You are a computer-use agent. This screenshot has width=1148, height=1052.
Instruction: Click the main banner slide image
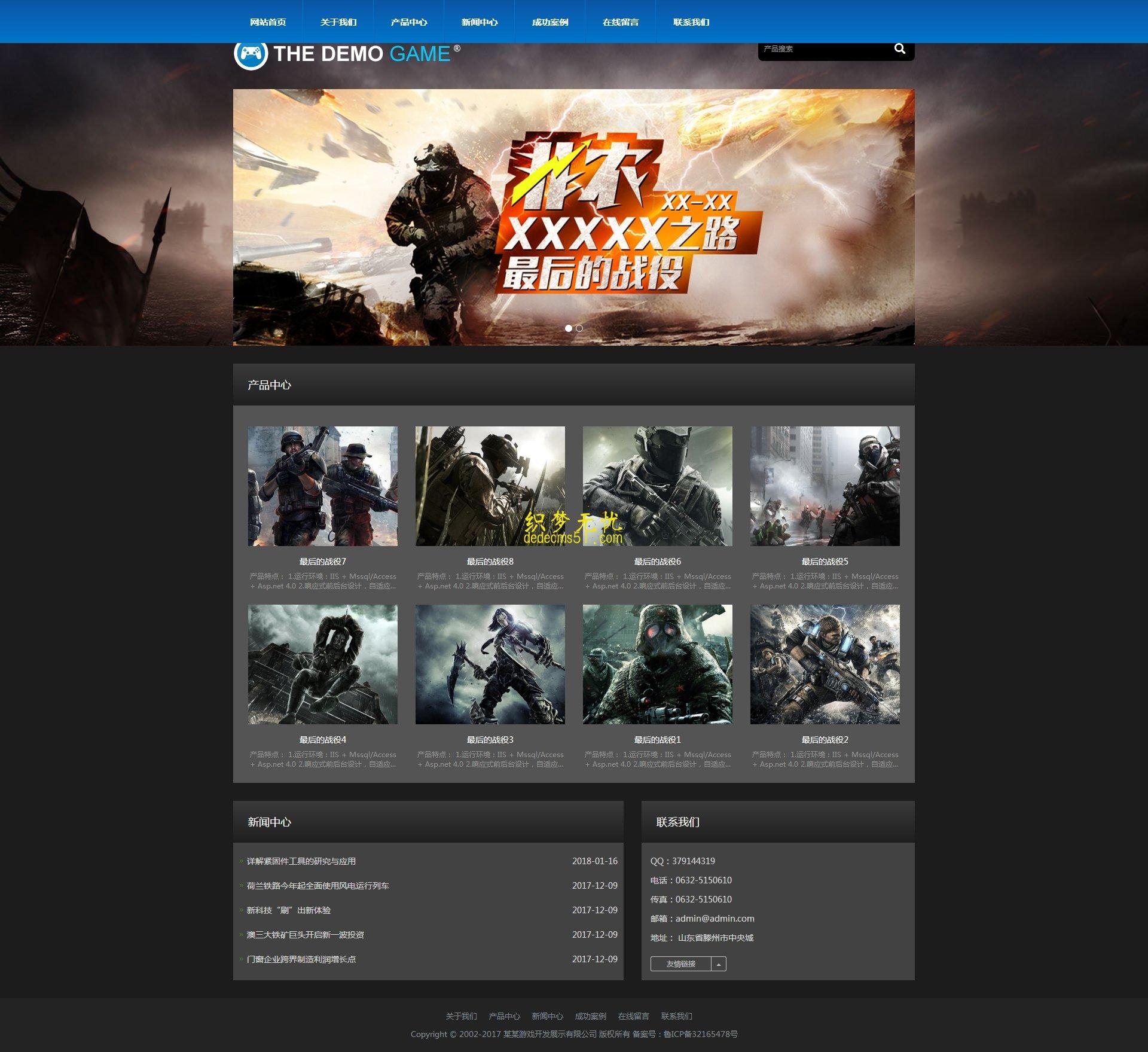[x=573, y=217]
